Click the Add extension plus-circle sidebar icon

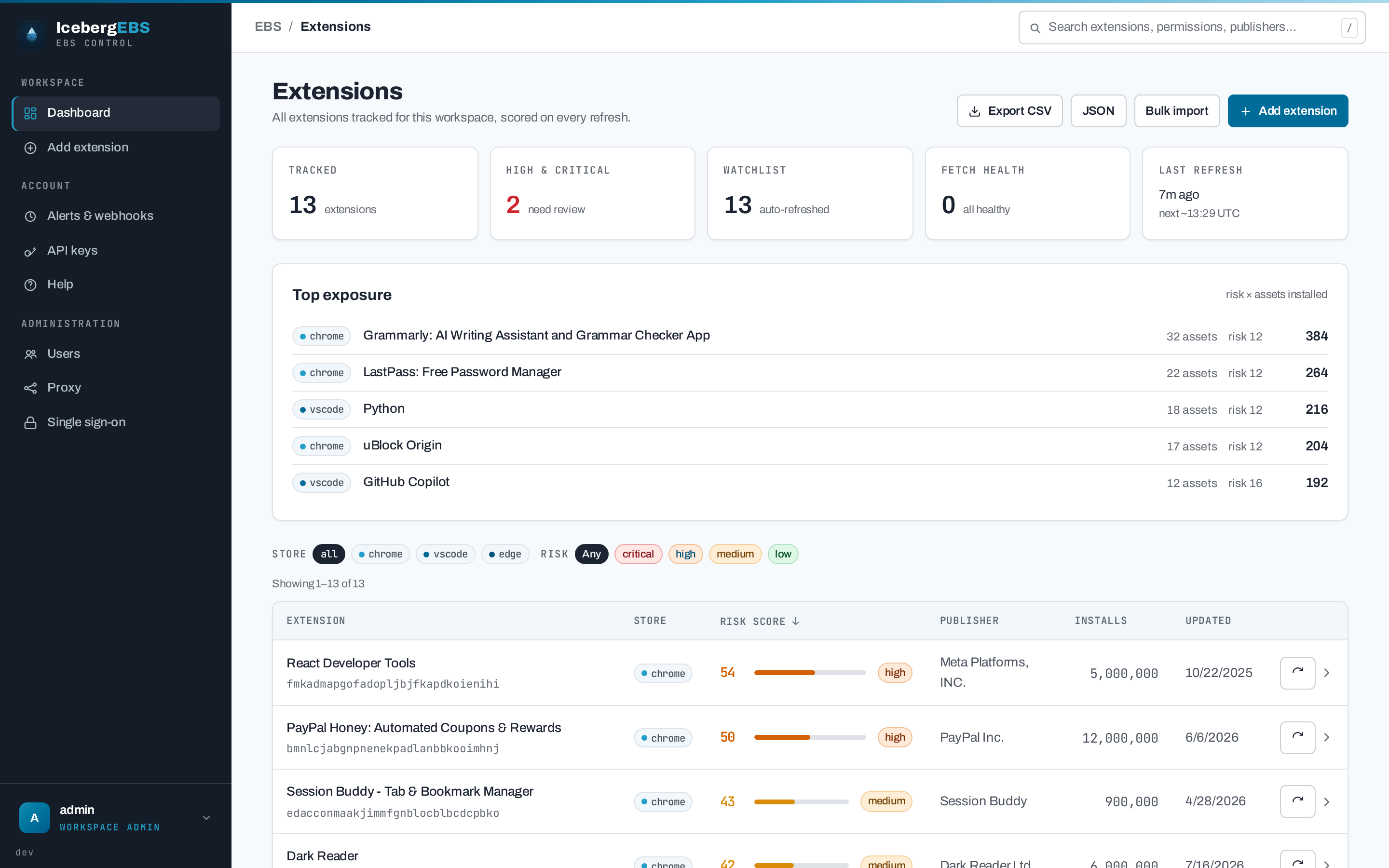point(30,148)
